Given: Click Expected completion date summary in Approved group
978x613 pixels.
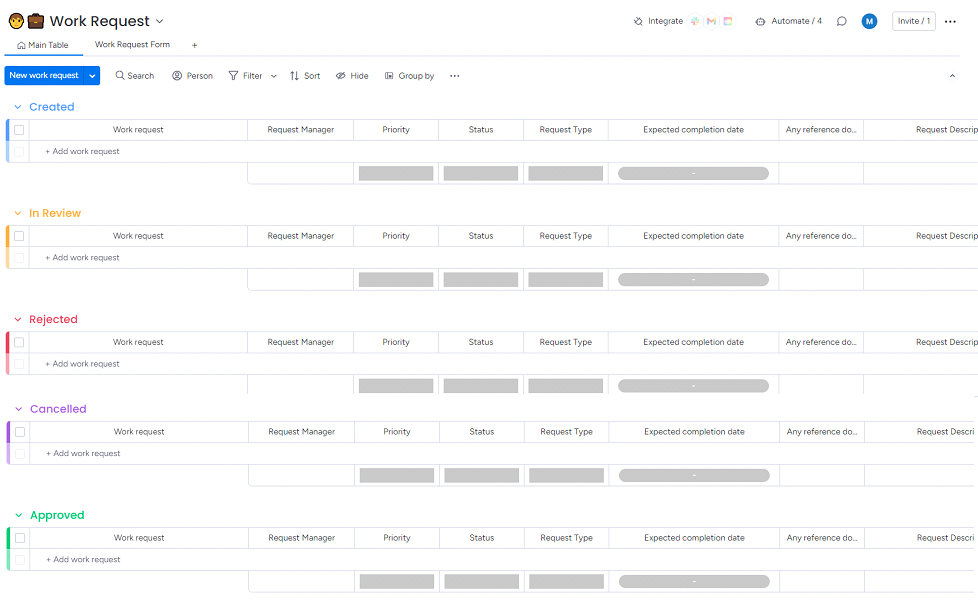Looking at the screenshot, I should coord(694,581).
